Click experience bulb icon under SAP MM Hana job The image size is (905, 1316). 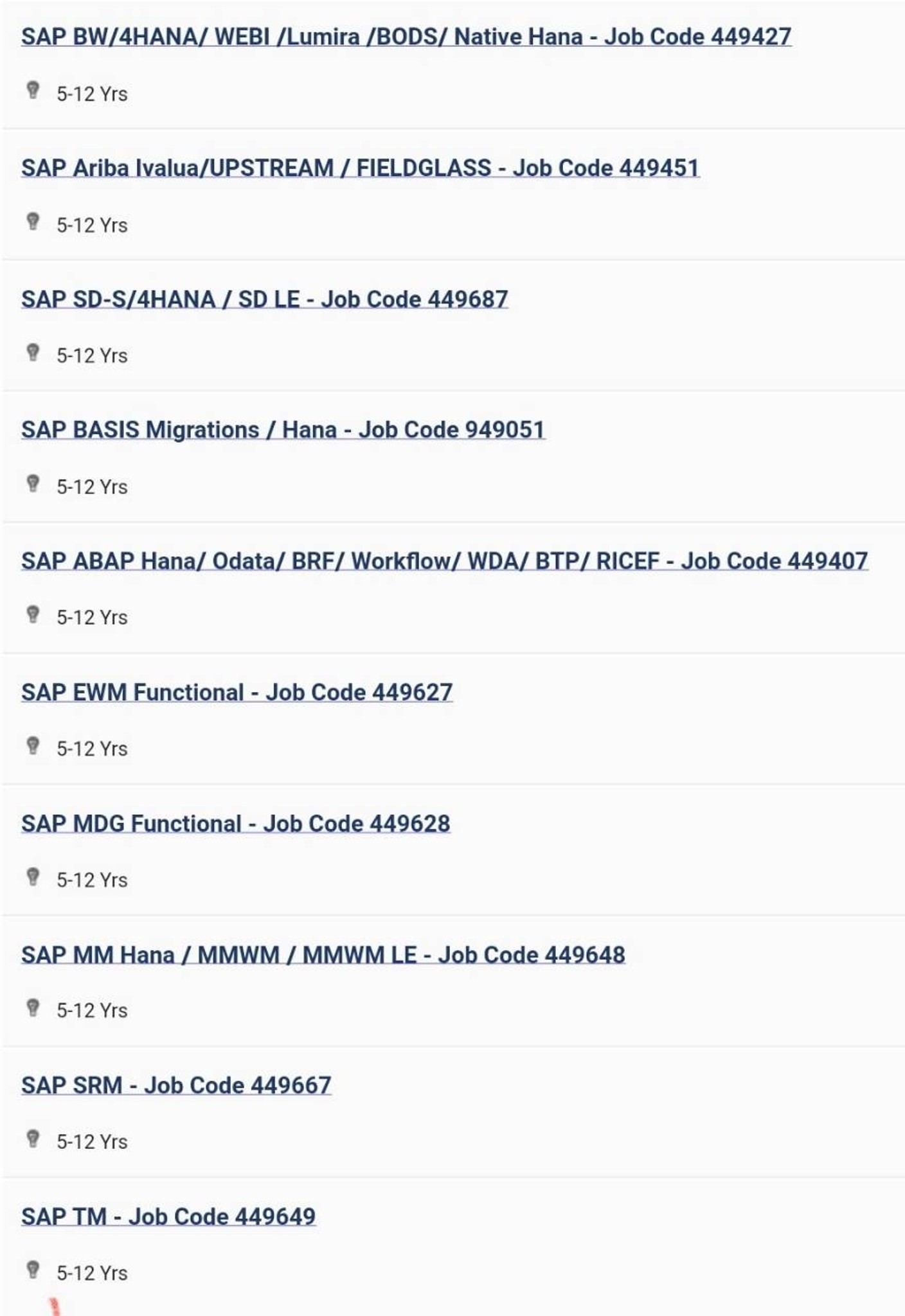(x=33, y=1008)
